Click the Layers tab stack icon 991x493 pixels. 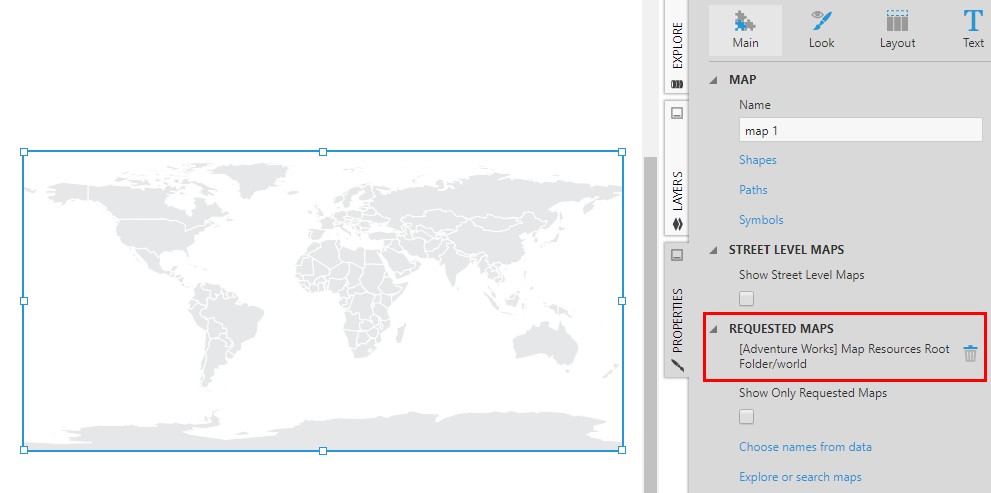pyautogui.click(x=677, y=224)
